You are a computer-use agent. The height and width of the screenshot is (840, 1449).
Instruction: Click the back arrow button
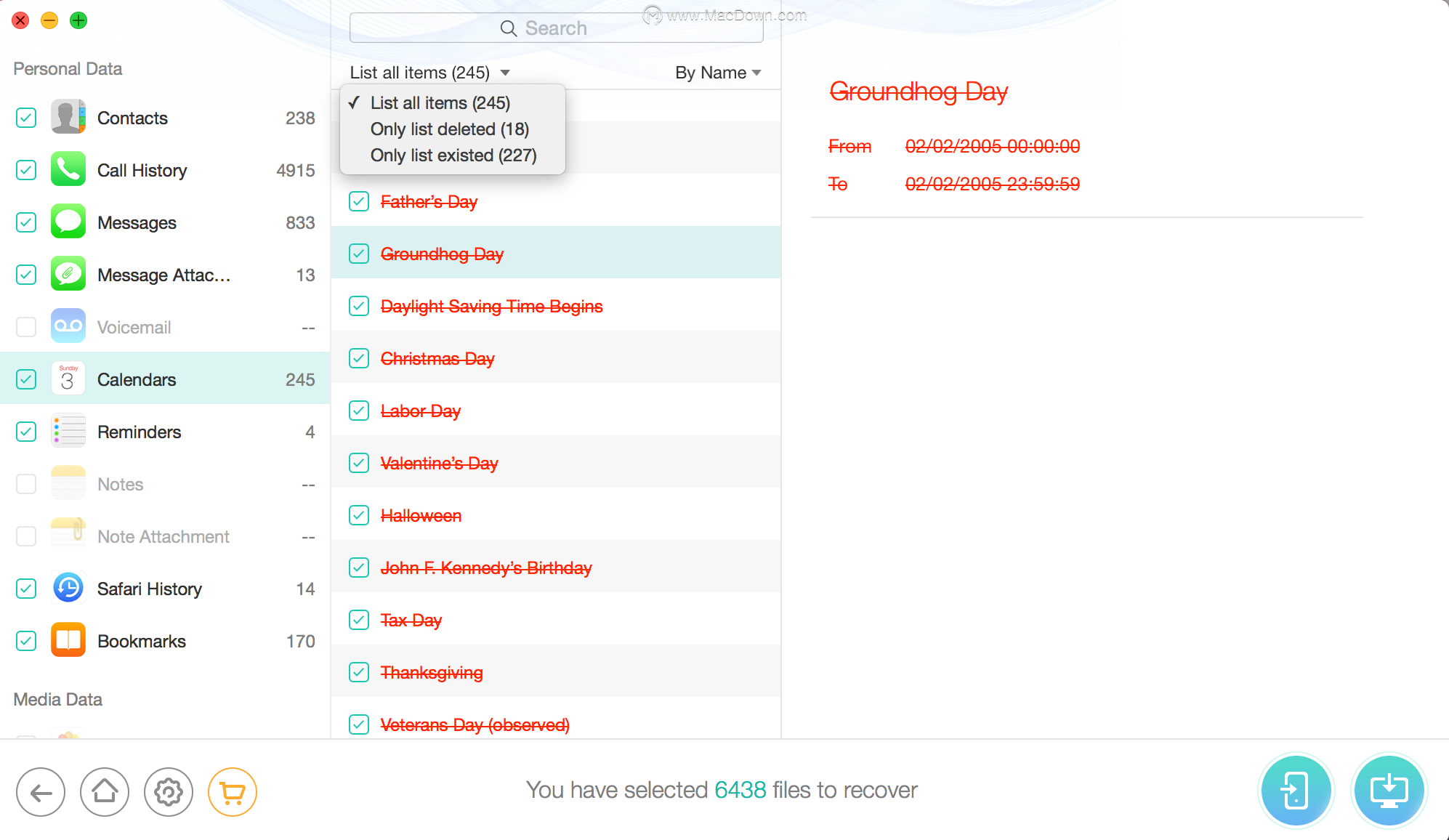[x=41, y=792]
